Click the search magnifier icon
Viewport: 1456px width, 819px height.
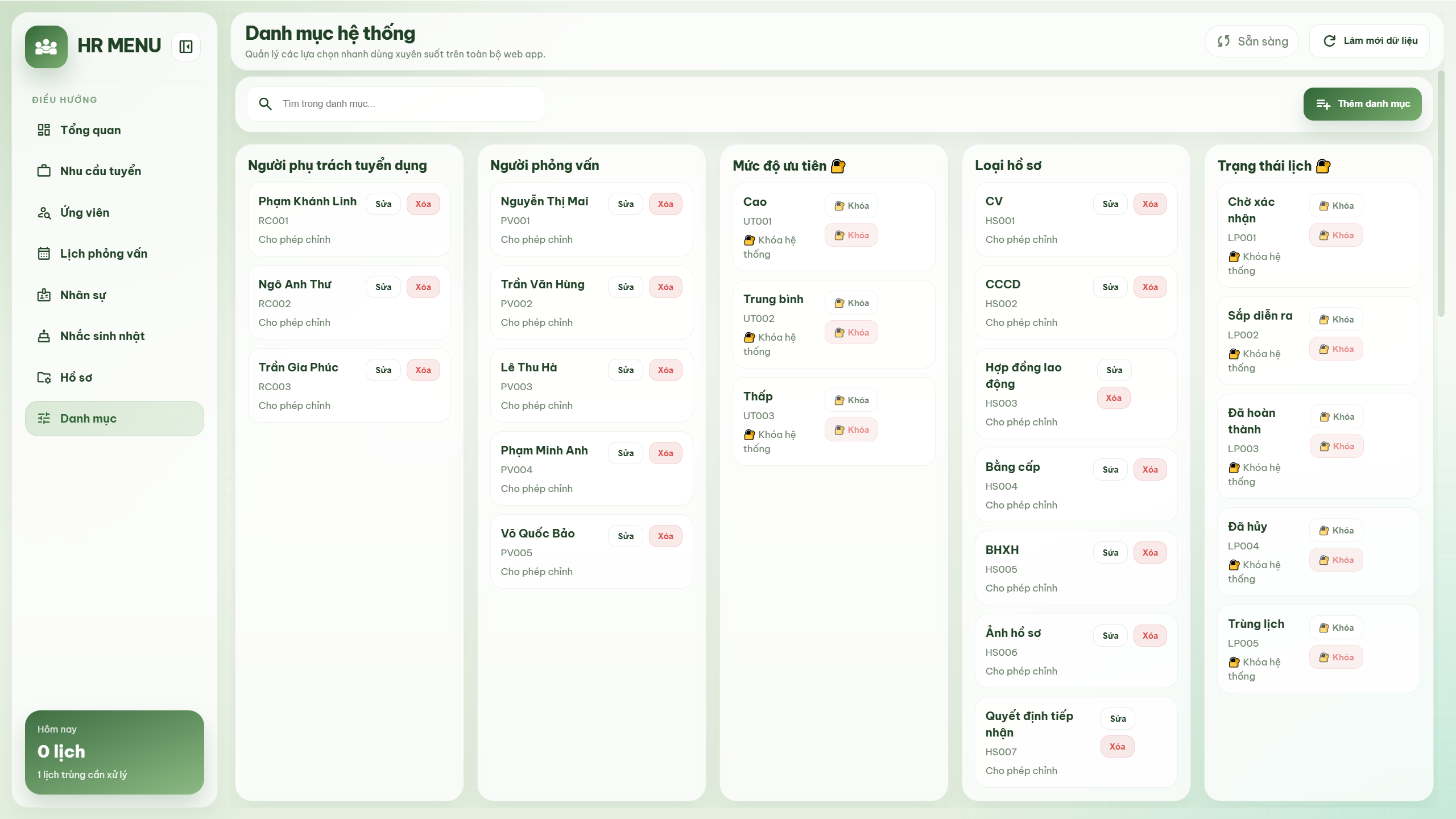tap(265, 104)
